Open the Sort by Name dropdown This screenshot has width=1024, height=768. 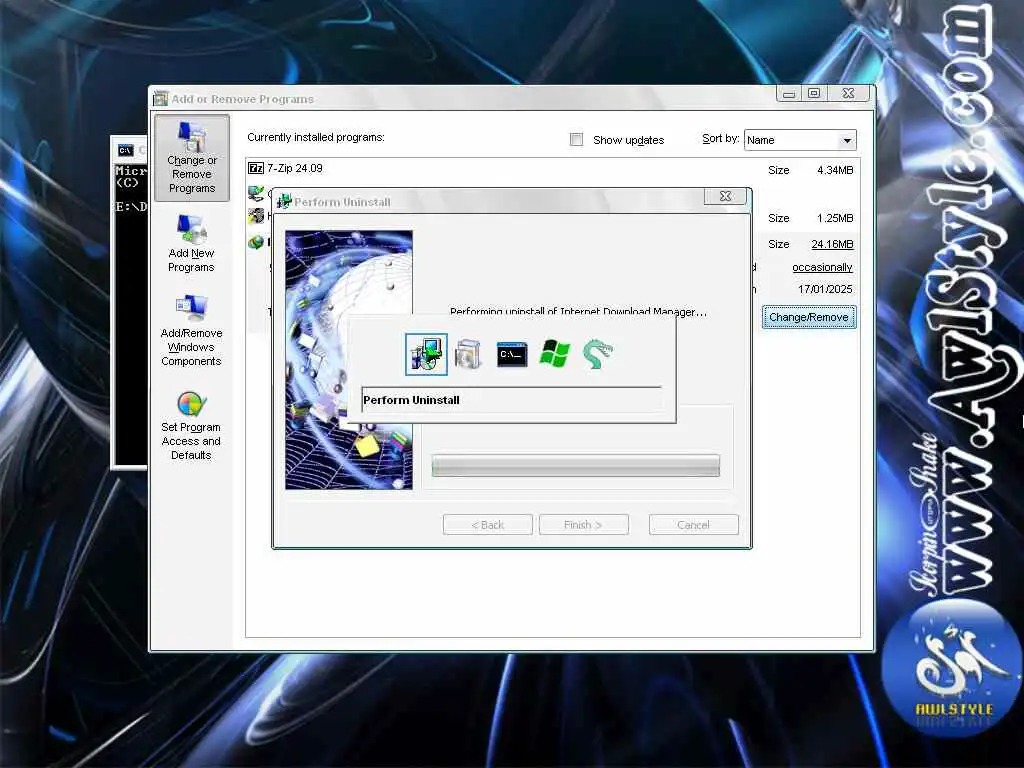(x=800, y=140)
